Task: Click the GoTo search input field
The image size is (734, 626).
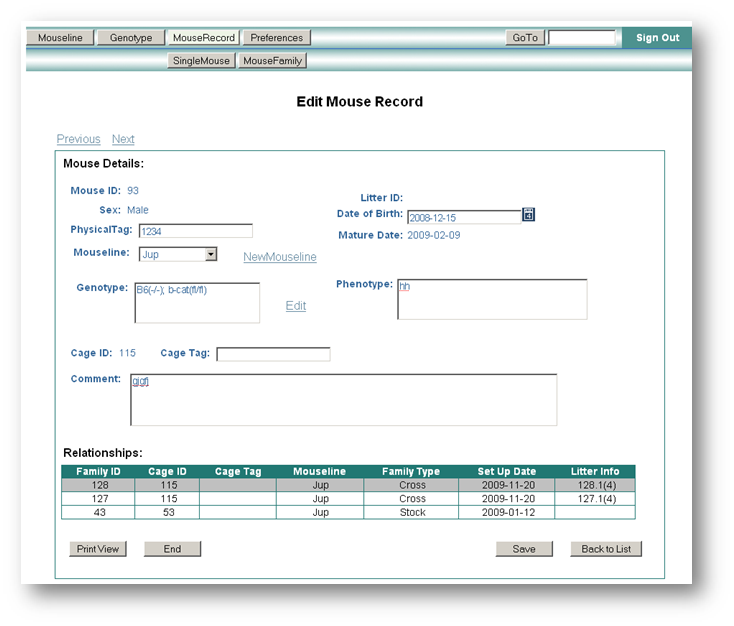Action: tap(581, 38)
